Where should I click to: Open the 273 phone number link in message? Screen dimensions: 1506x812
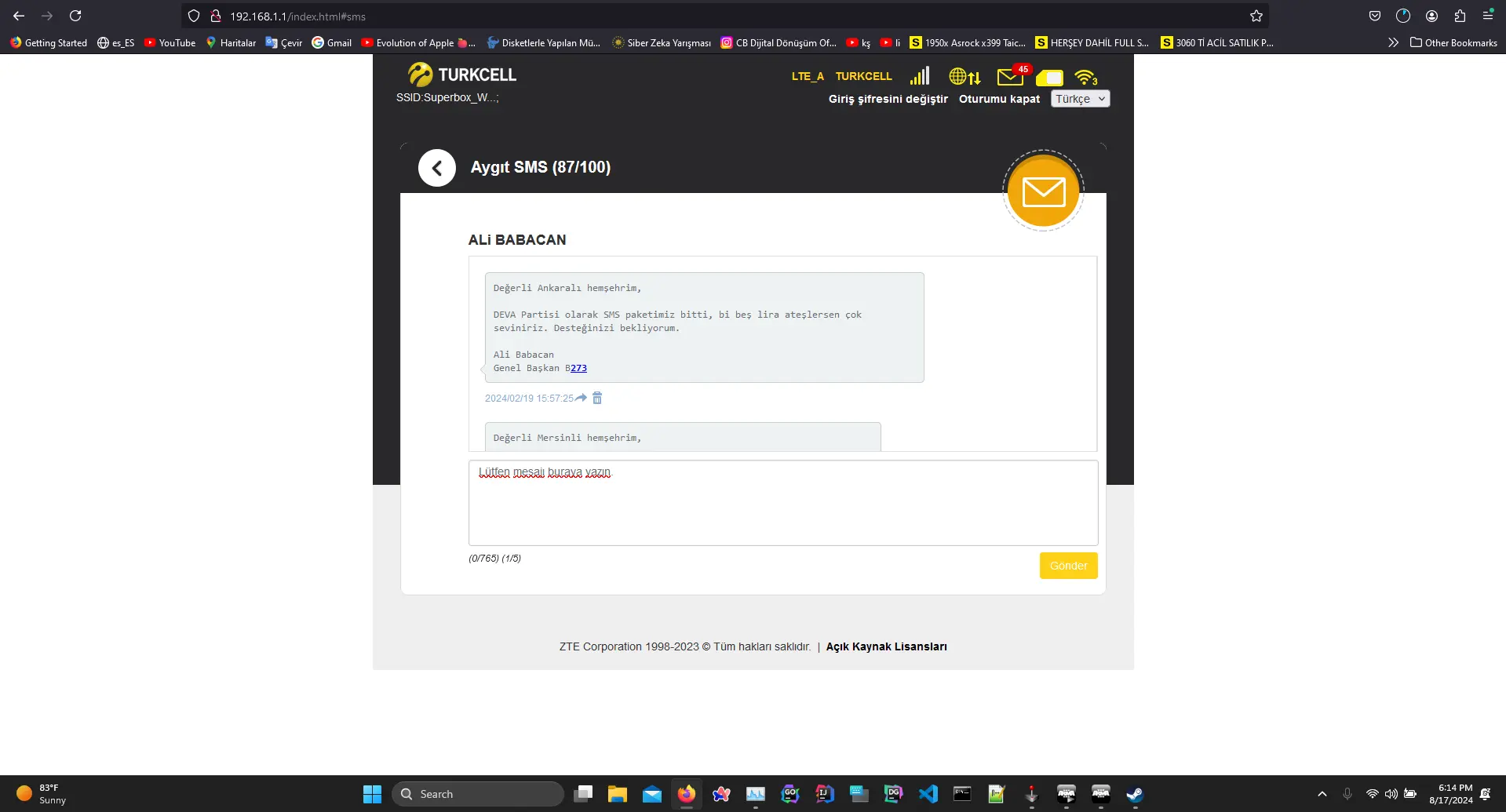pyautogui.click(x=578, y=368)
